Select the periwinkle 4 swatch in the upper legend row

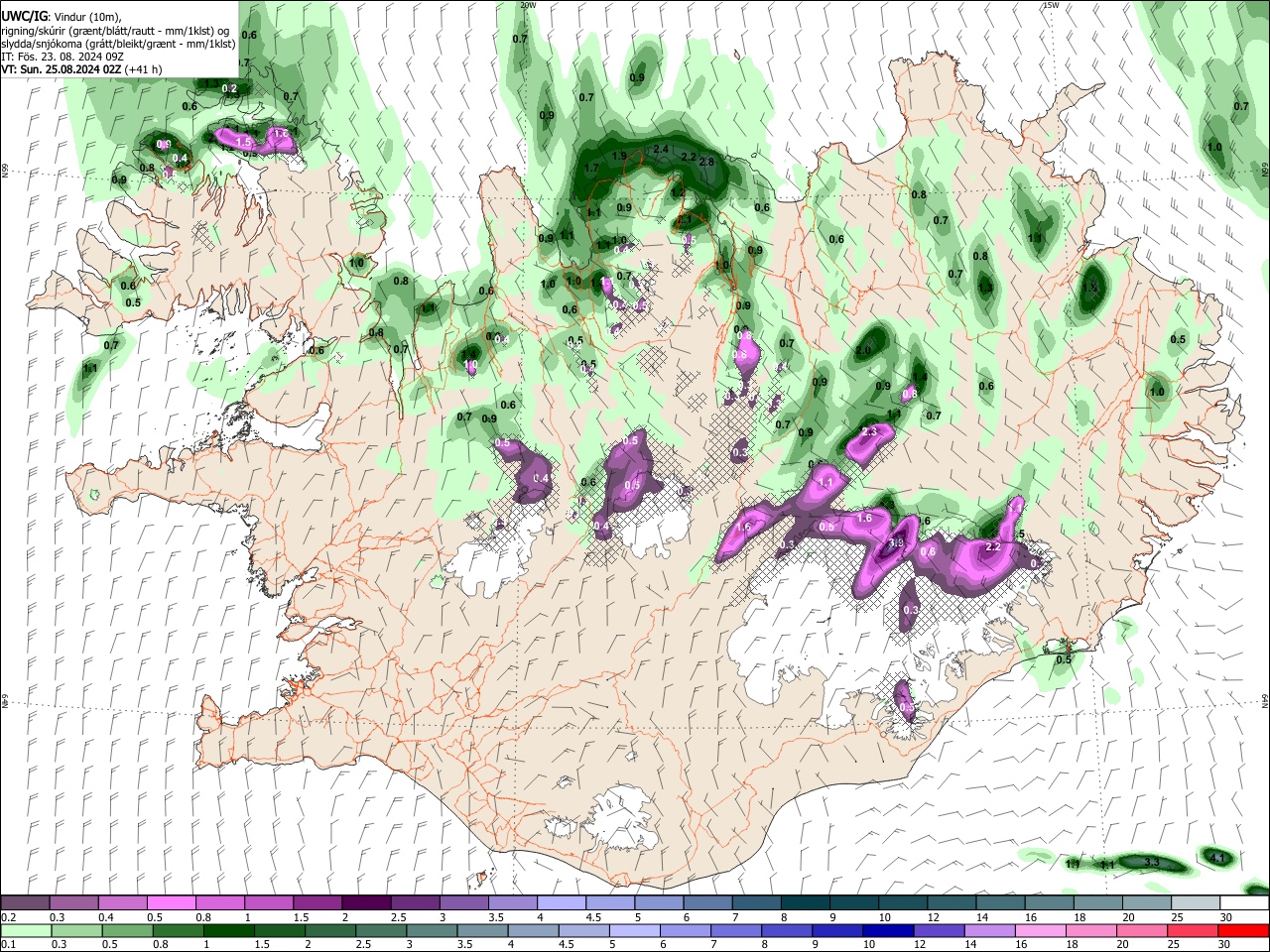click(x=562, y=903)
